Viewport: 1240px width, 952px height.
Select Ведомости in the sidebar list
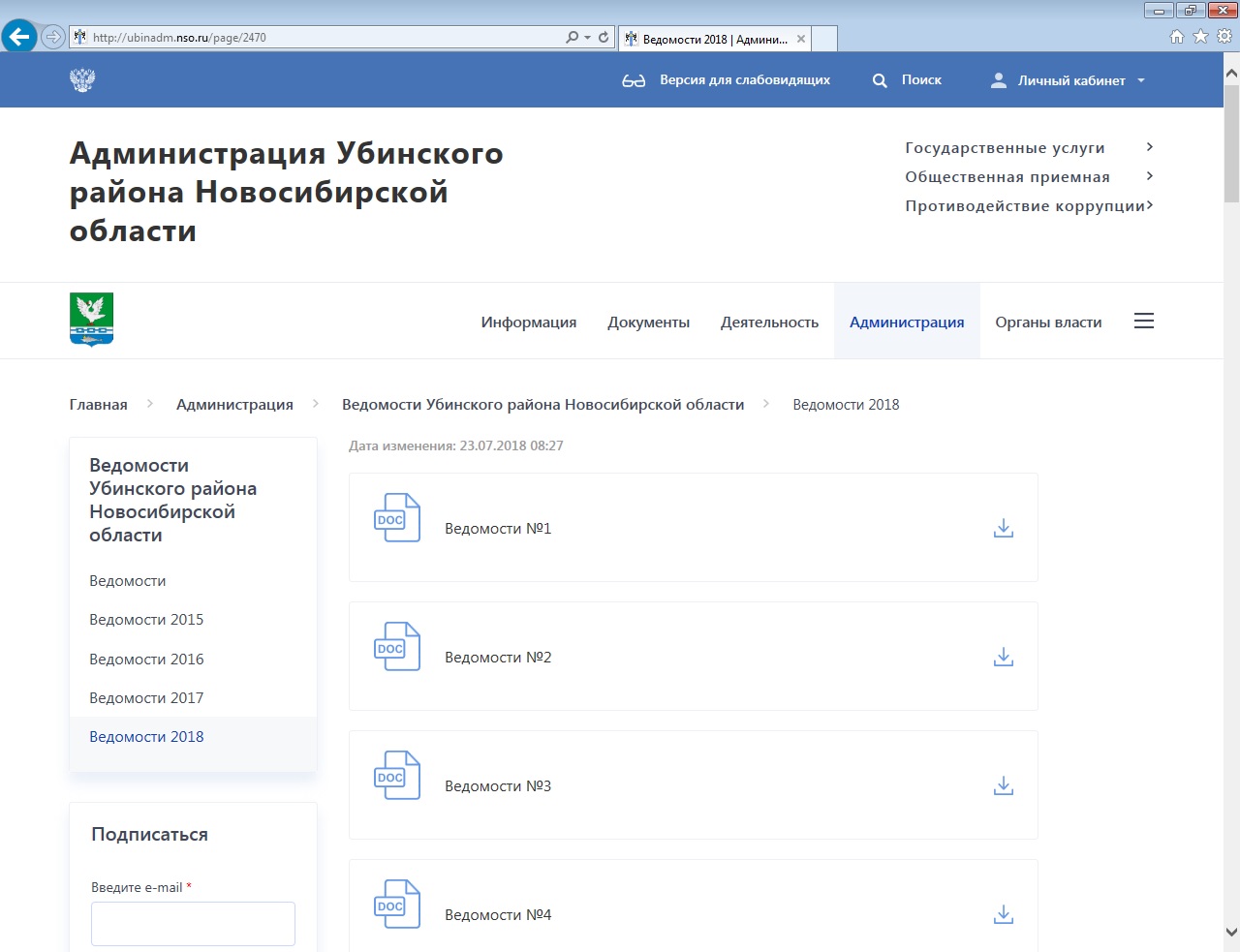tap(127, 581)
